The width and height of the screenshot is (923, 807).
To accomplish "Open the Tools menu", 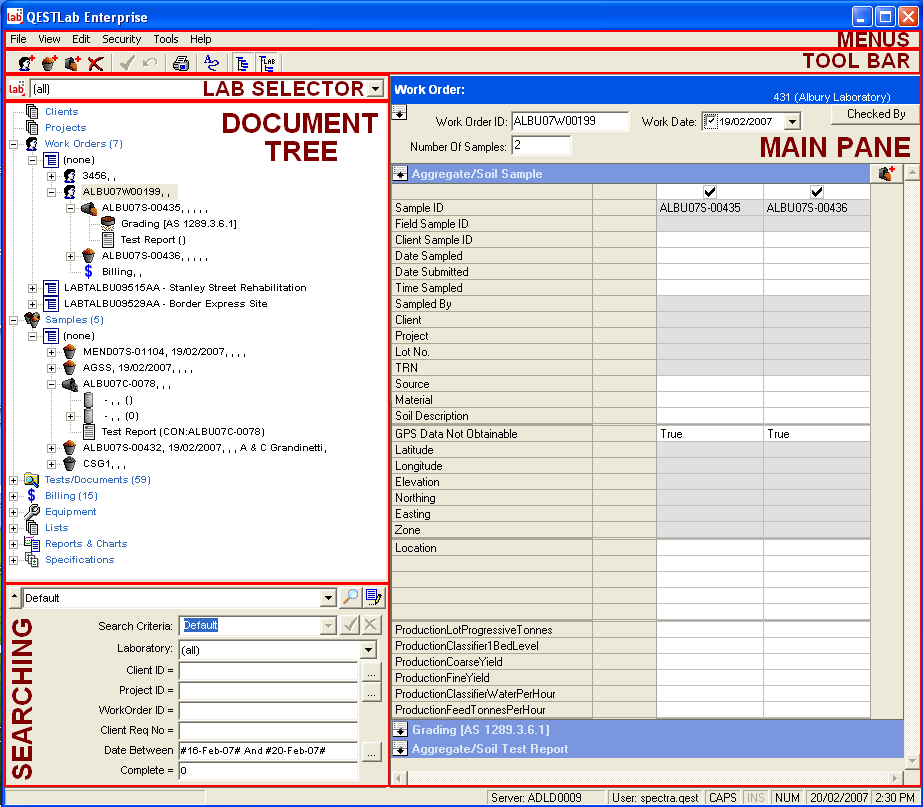I will [x=166, y=39].
